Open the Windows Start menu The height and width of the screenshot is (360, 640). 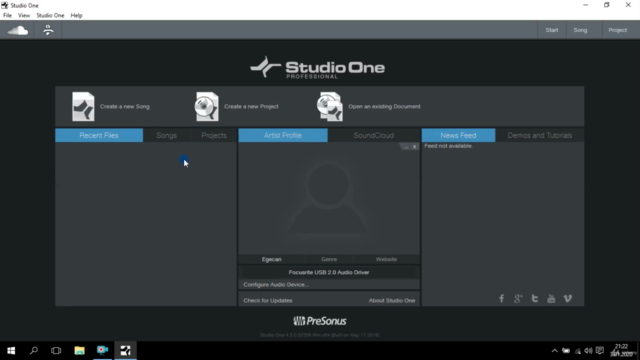(11, 351)
